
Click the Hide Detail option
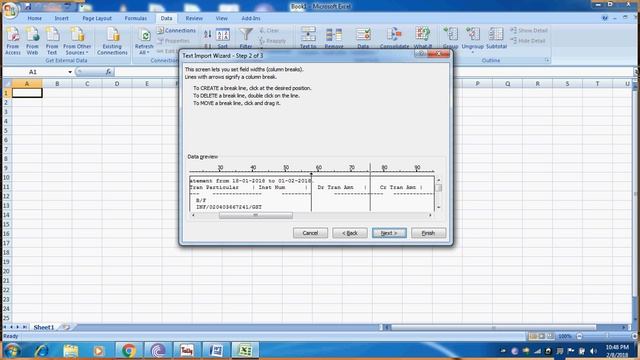coord(528,41)
